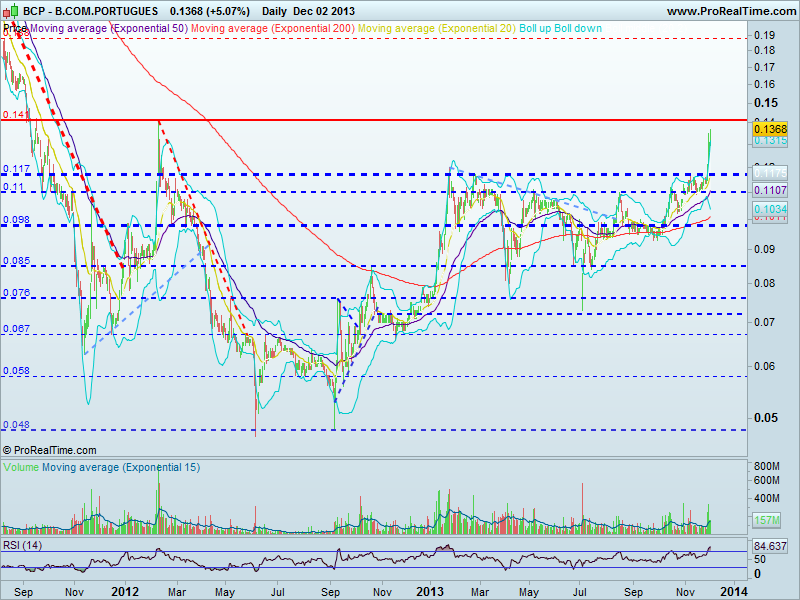This screenshot has width=800, height=600.
Task: Click 800M on the volume axis
Action: point(767,466)
